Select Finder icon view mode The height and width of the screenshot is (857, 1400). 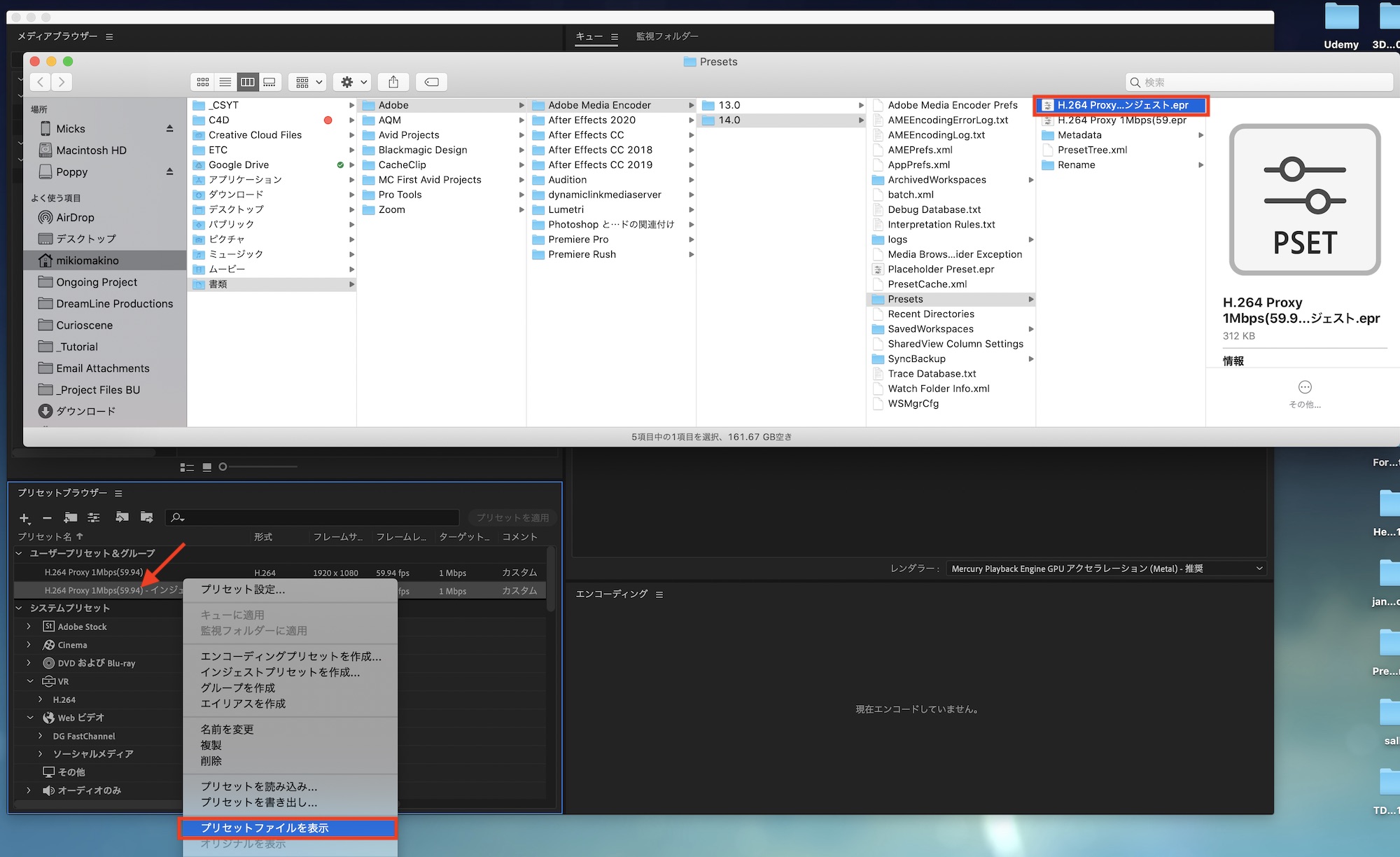point(203,82)
